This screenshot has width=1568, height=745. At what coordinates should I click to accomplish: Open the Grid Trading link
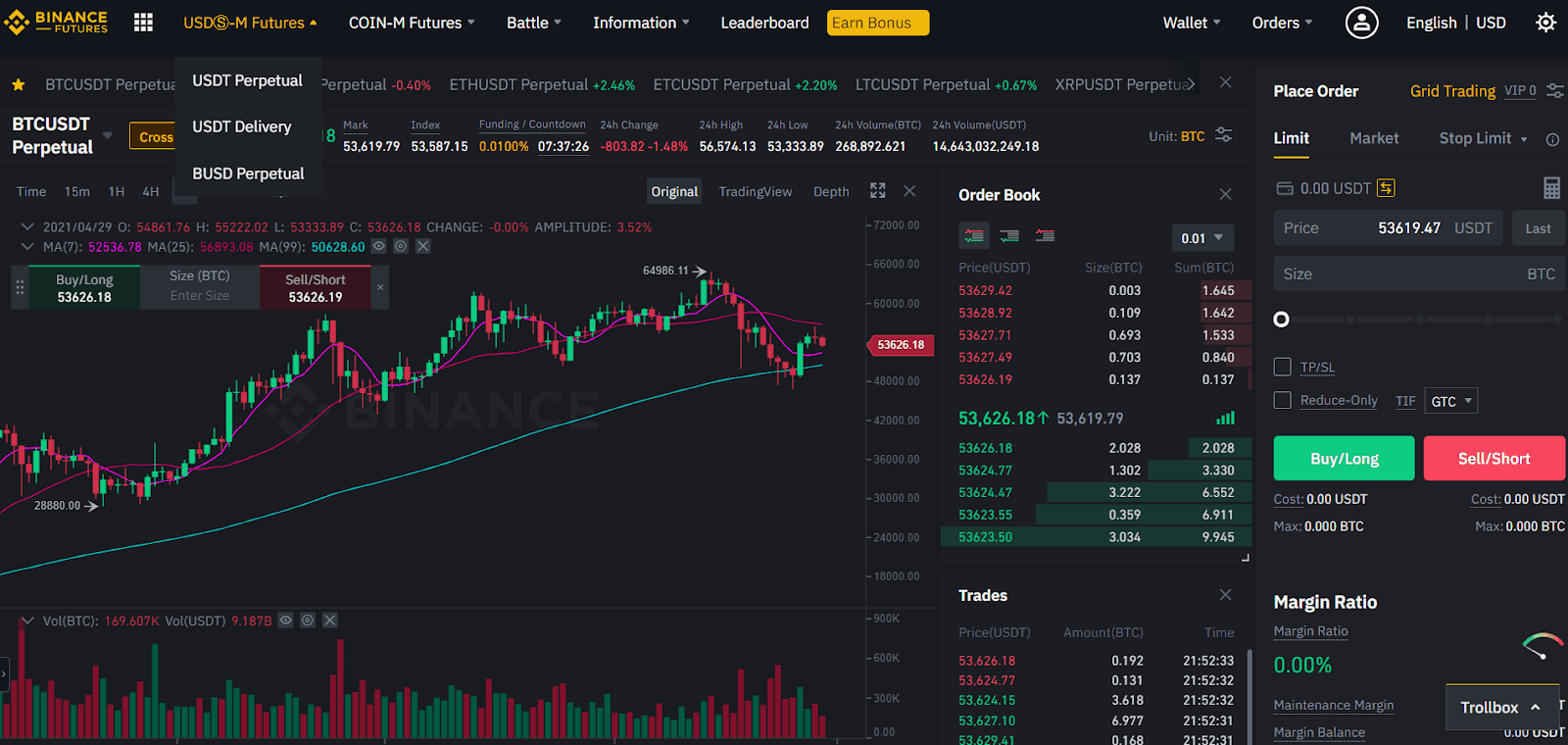pyautogui.click(x=1452, y=91)
